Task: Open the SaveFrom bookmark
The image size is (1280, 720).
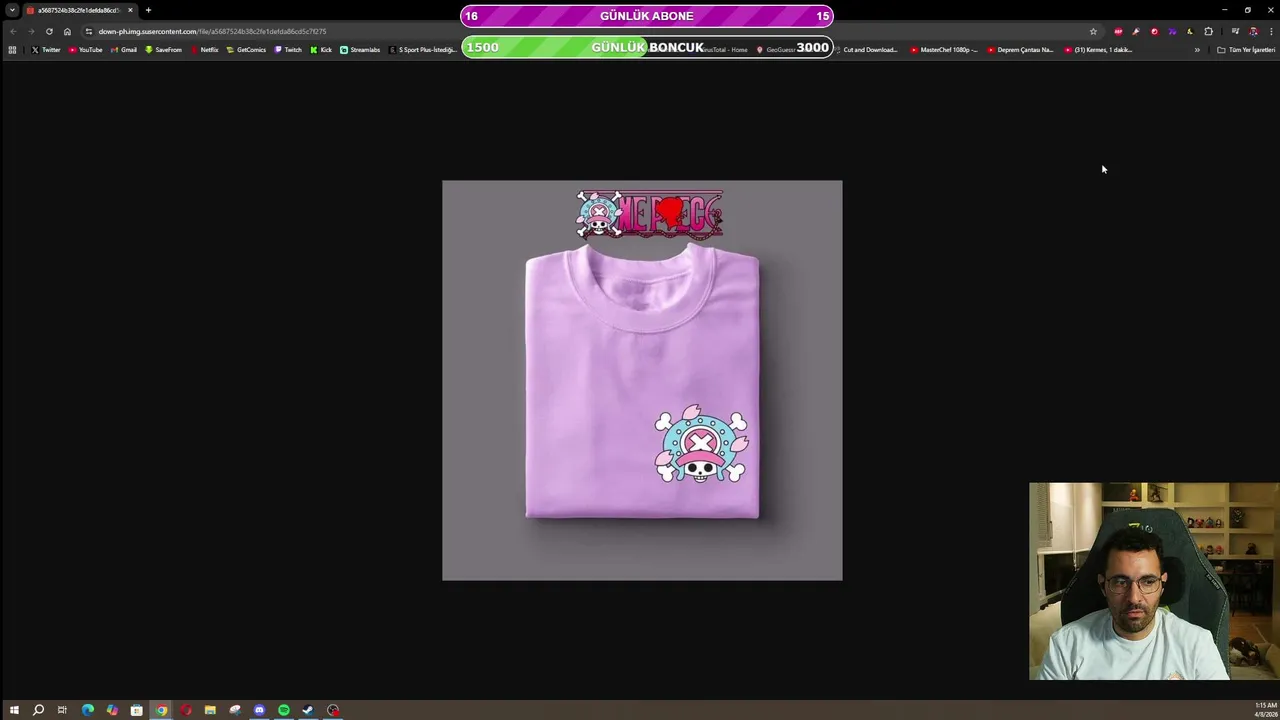Action: point(164,49)
